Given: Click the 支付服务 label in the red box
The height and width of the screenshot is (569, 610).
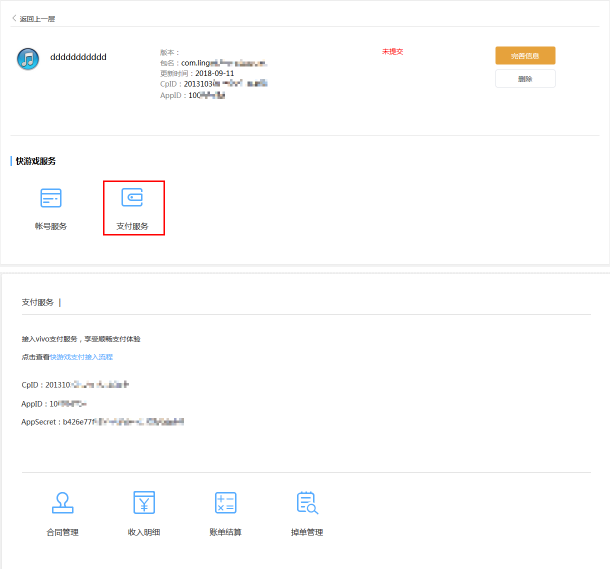Looking at the screenshot, I should click(x=132, y=226).
